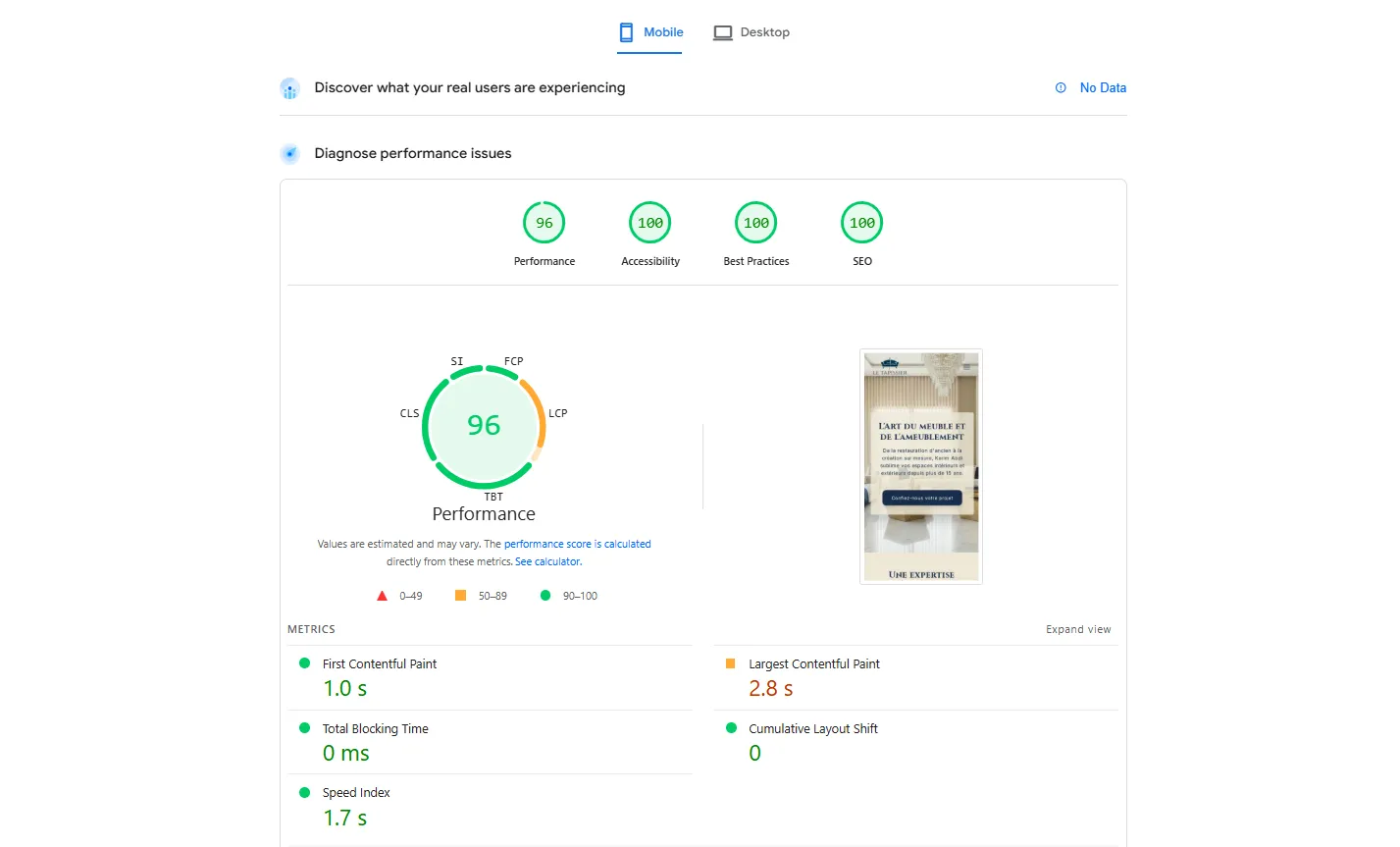Click the info icon next to No Data
The image size is (1400, 847).
click(1060, 87)
